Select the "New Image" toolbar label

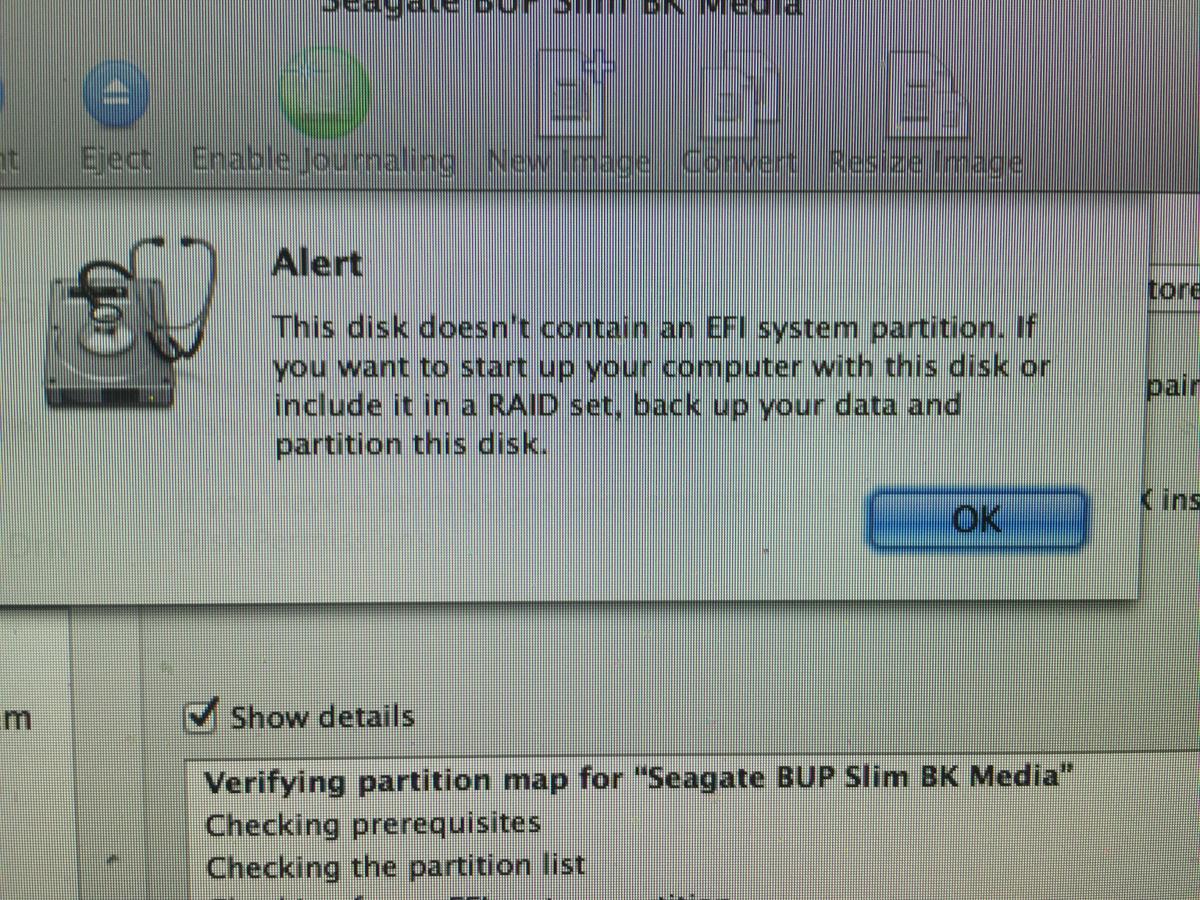click(569, 163)
